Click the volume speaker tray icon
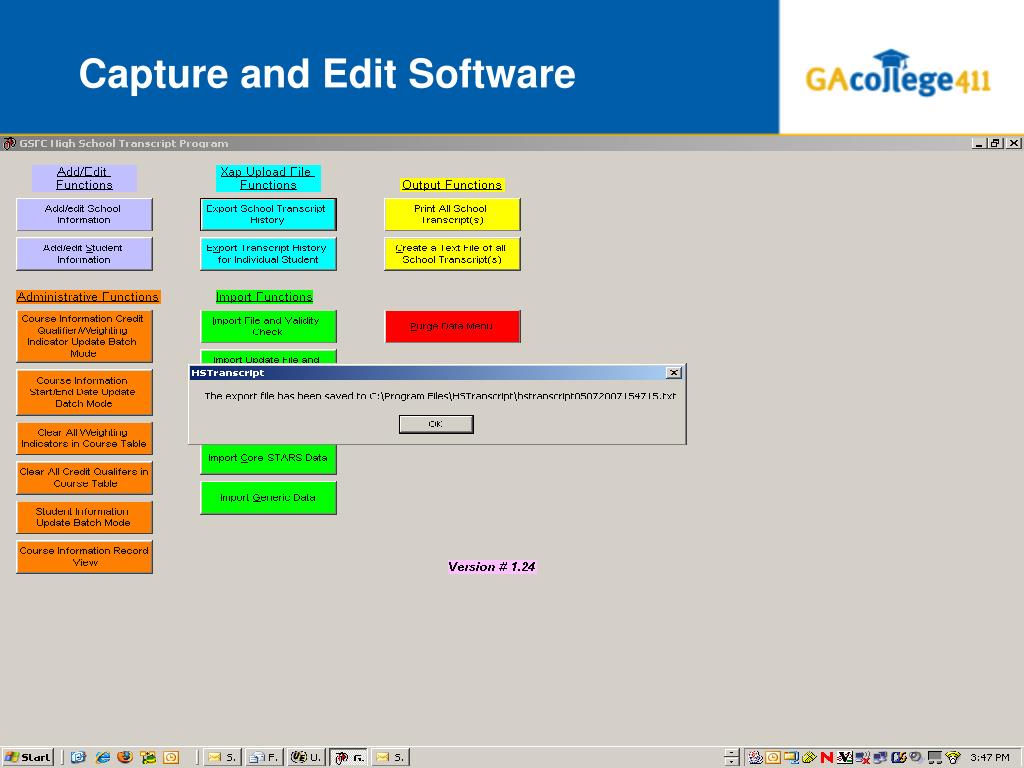 pyautogui.click(x=915, y=757)
